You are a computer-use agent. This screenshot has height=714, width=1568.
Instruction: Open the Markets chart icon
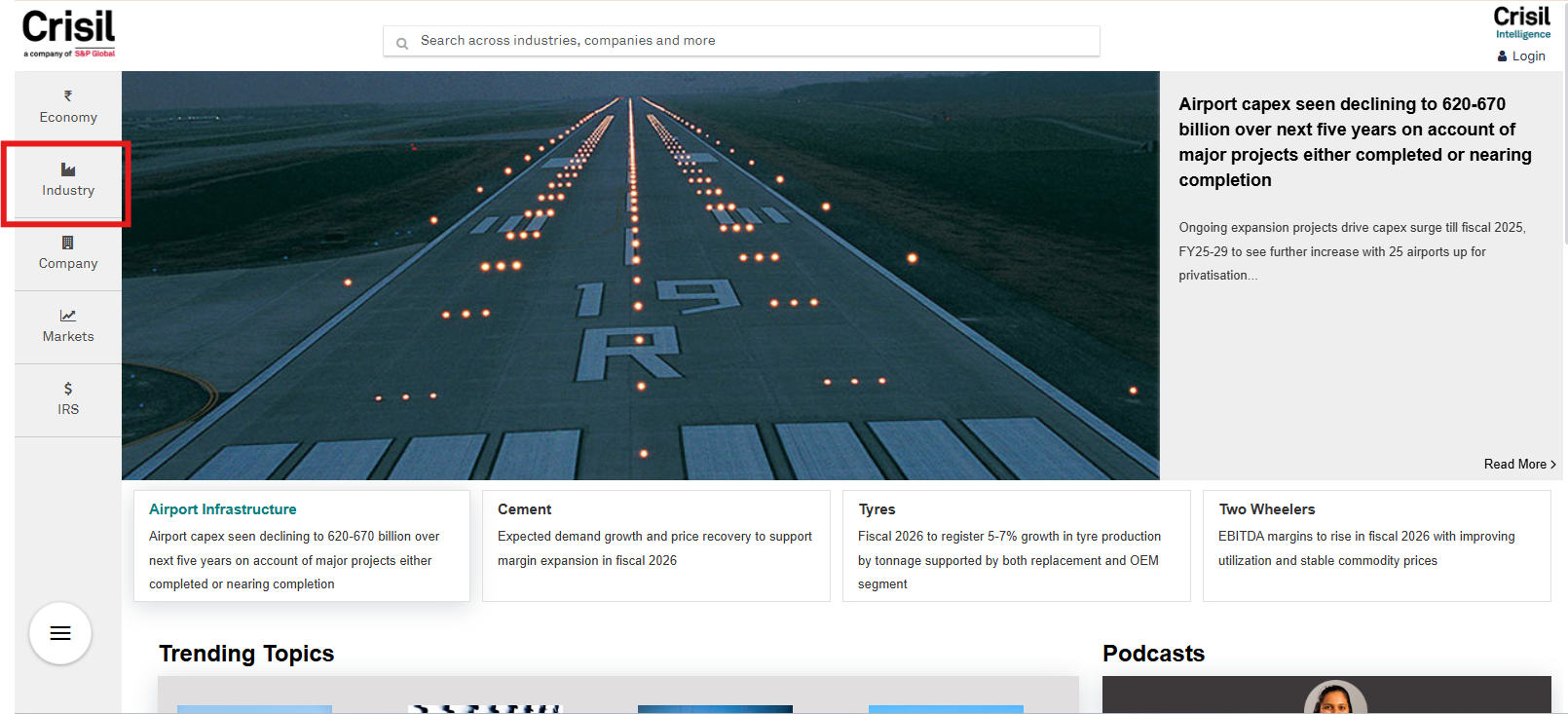[68, 316]
